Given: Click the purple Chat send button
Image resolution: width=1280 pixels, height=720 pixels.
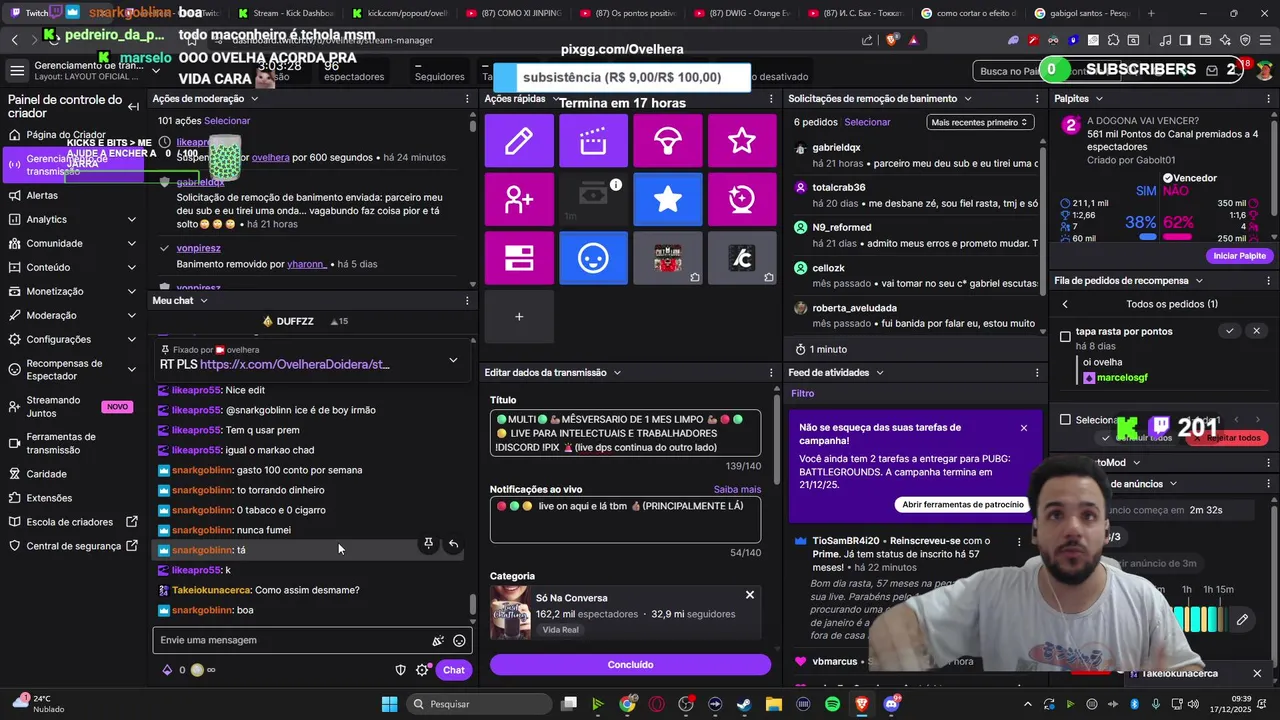Looking at the screenshot, I should [x=454, y=670].
